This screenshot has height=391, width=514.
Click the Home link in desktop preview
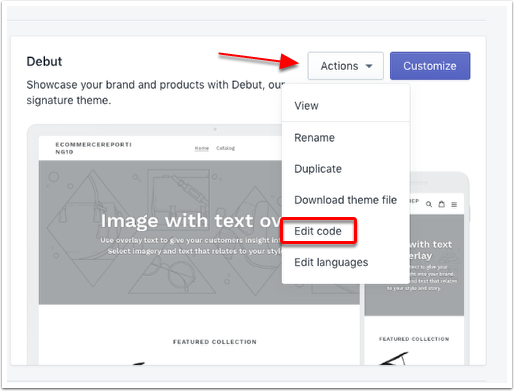pos(202,148)
